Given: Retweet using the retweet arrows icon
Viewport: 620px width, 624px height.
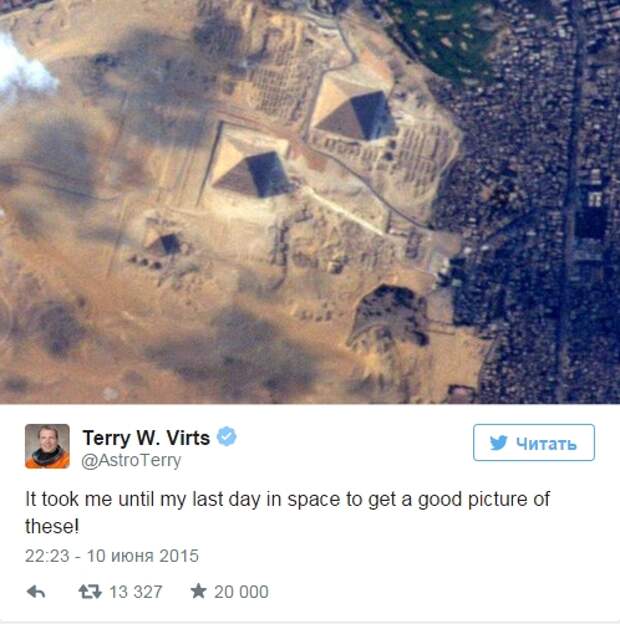Looking at the screenshot, I should click(90, 592).
